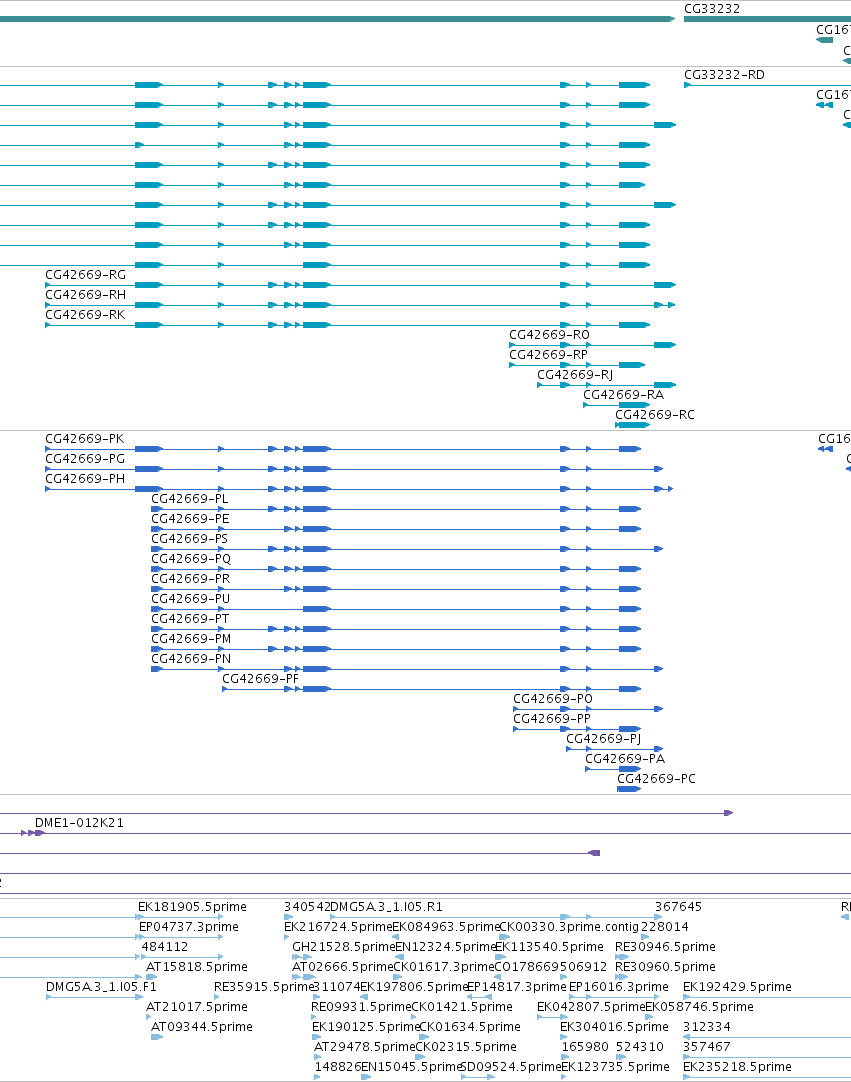Select EST EK190125.5prime label
Viewport: 851px width, 1082px height.
click(366, 1027)
